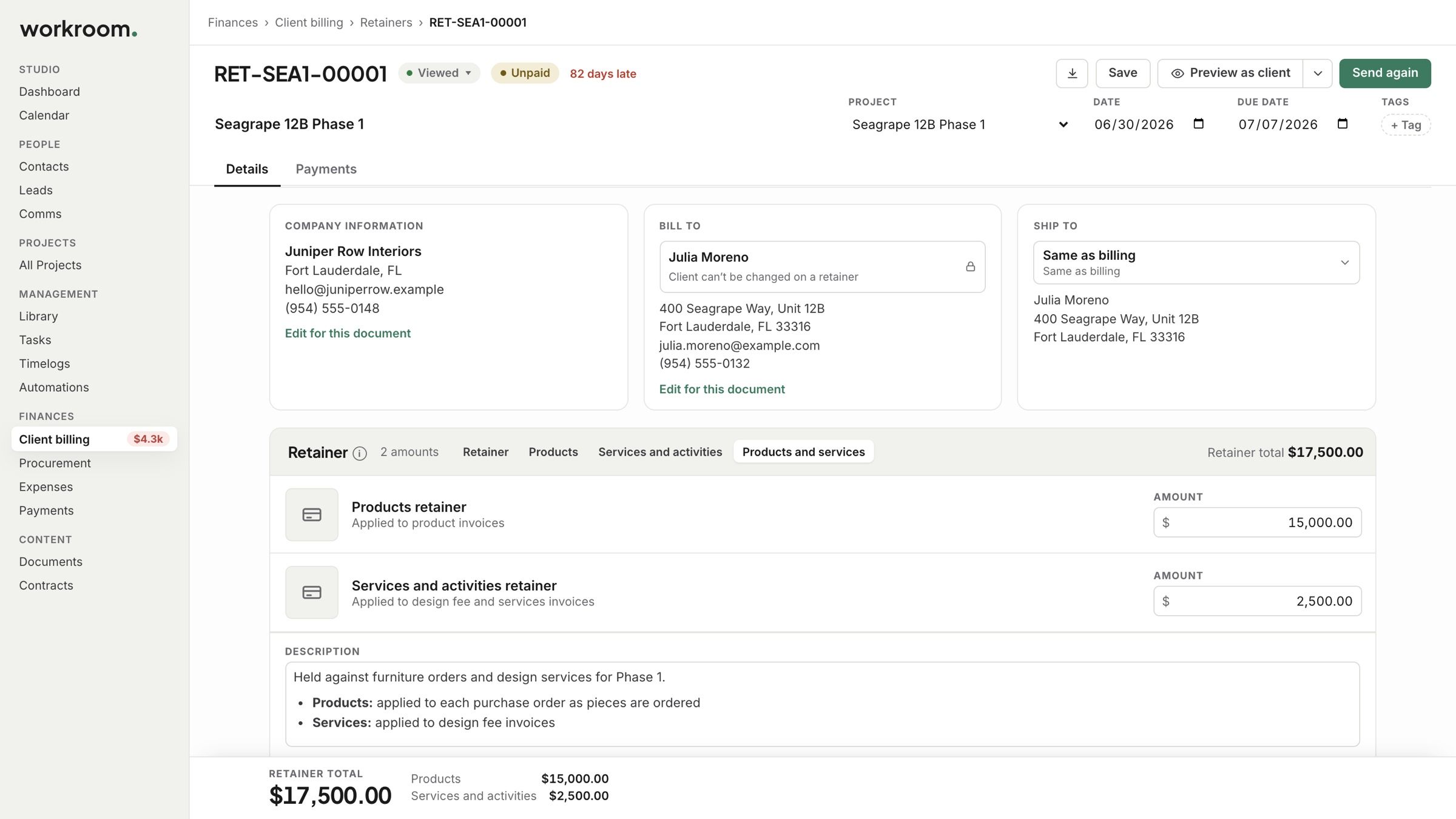Click the Send again button

(x=1385, y=73)
